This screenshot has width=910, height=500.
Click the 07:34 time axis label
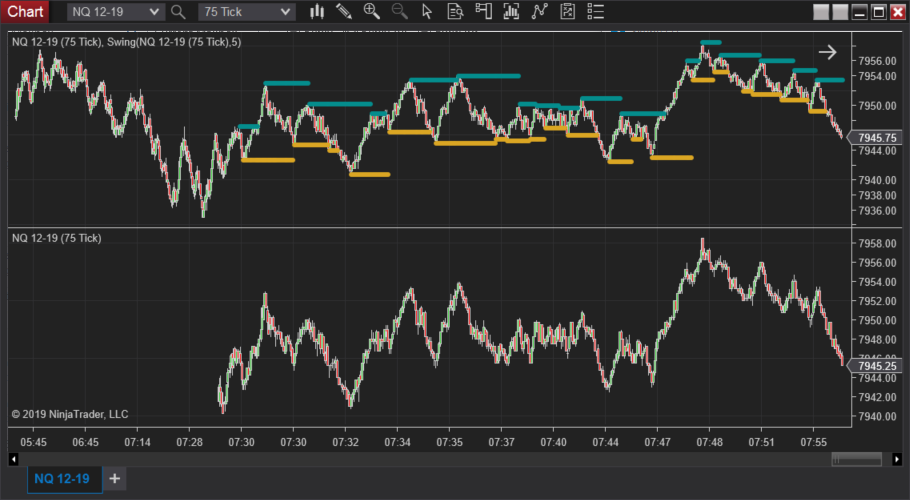click(x=397, y=442)
